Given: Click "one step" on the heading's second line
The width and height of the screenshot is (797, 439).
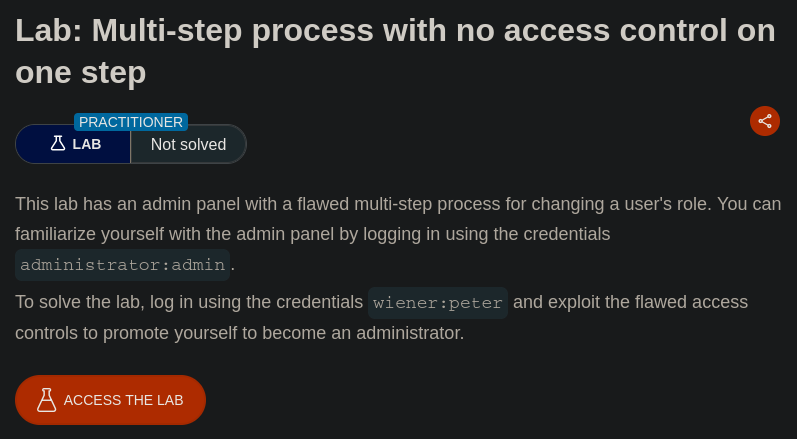Looking at the screenshot, I should (81, 72).
